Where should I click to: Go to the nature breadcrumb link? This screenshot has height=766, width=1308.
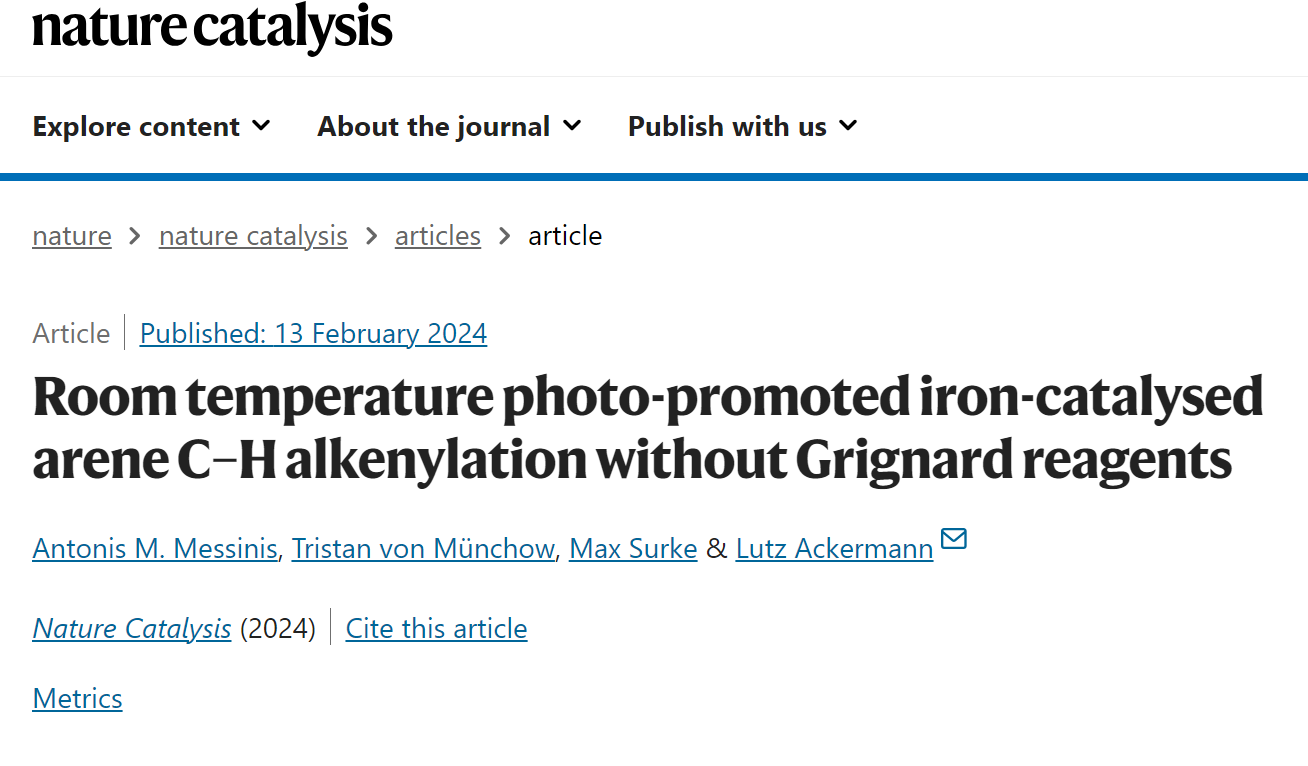(x=72, y=236)
